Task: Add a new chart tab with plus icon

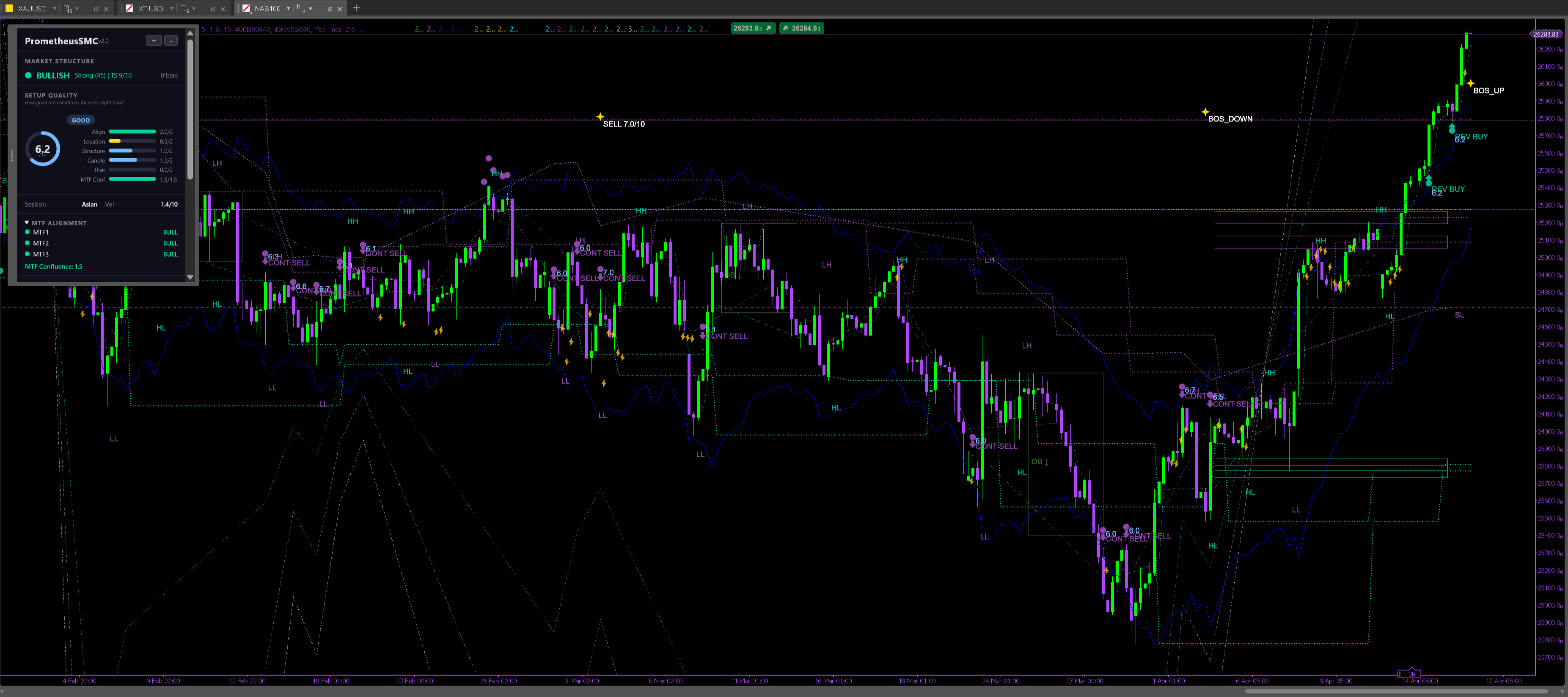Action: tap(356, 8)
